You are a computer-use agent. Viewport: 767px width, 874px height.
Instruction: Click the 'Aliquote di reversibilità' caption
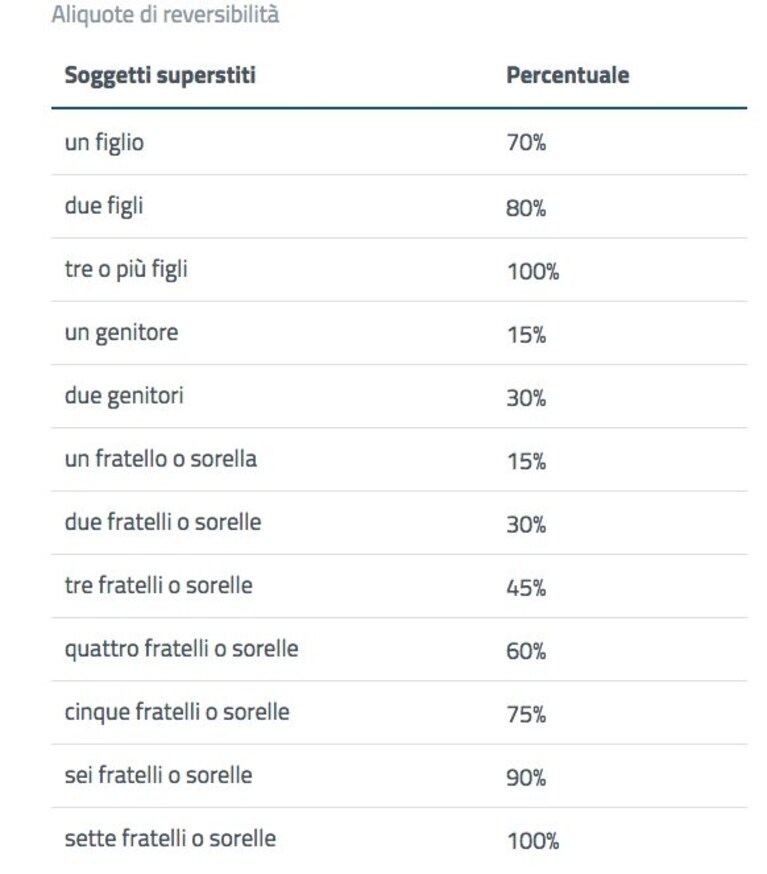click(166, 14)
